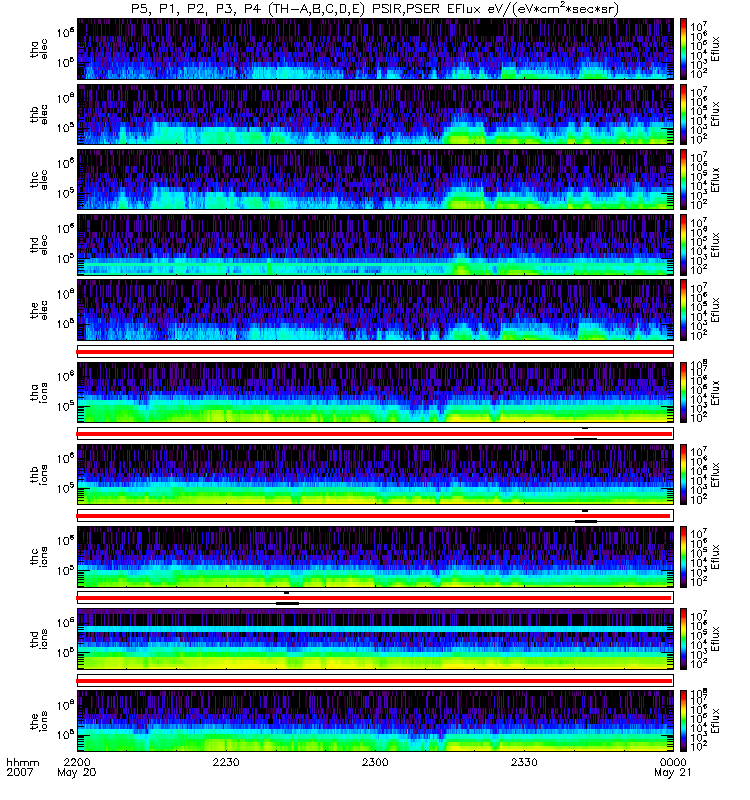Click the red bar above thb ions panel
The image size is (750, 800).
click(374, 434)
